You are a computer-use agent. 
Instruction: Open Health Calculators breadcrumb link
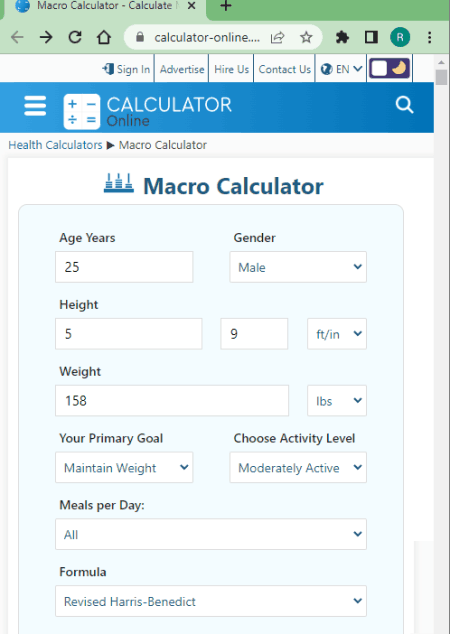click(x=55, y=145)
